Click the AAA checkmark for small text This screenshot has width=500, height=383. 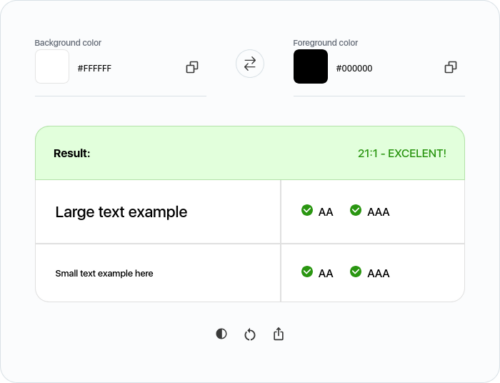(356, 271)
